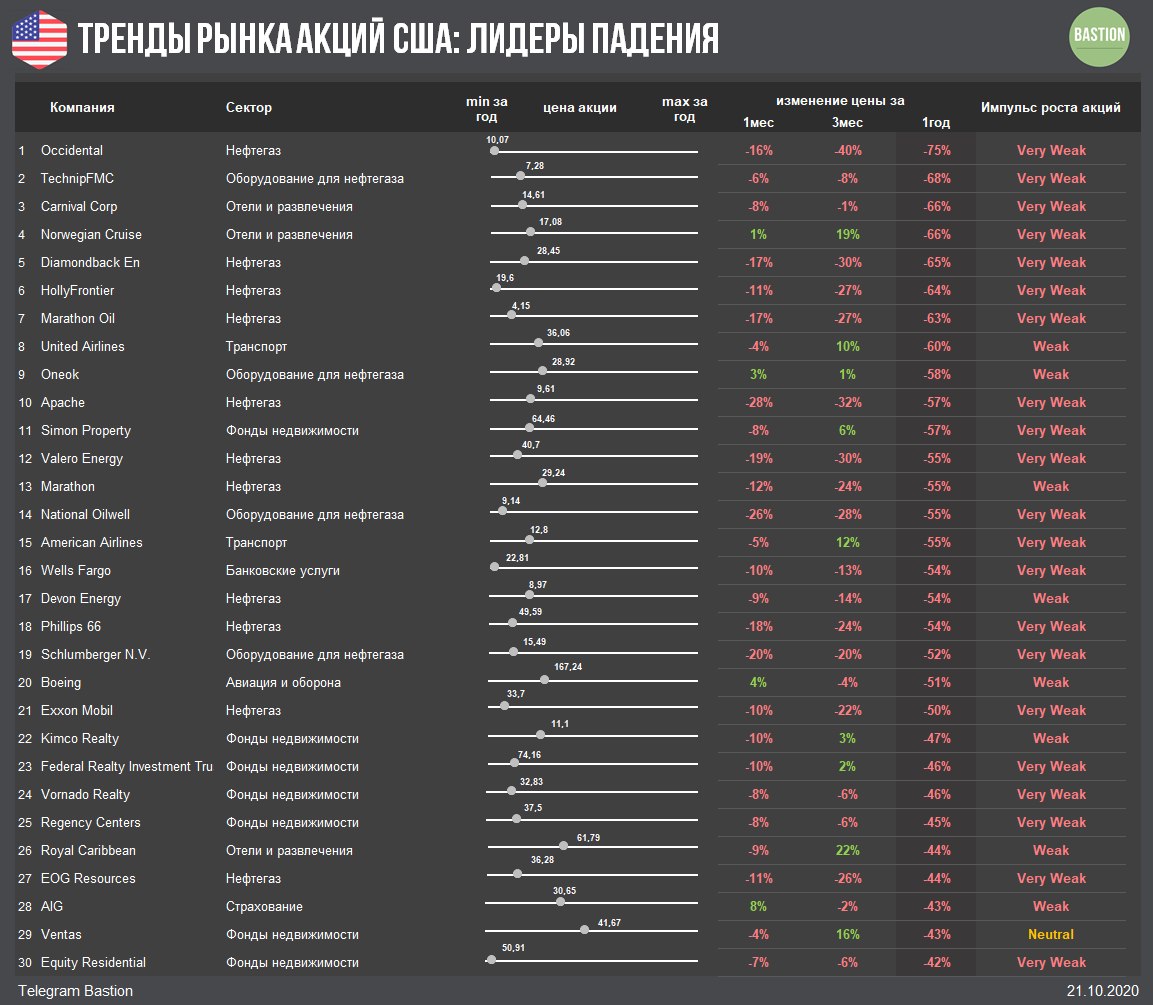This screenshot has height=1005, width=1153.
Task: Click the Neutral rating for Ventas
Action: coord(1051,934)
